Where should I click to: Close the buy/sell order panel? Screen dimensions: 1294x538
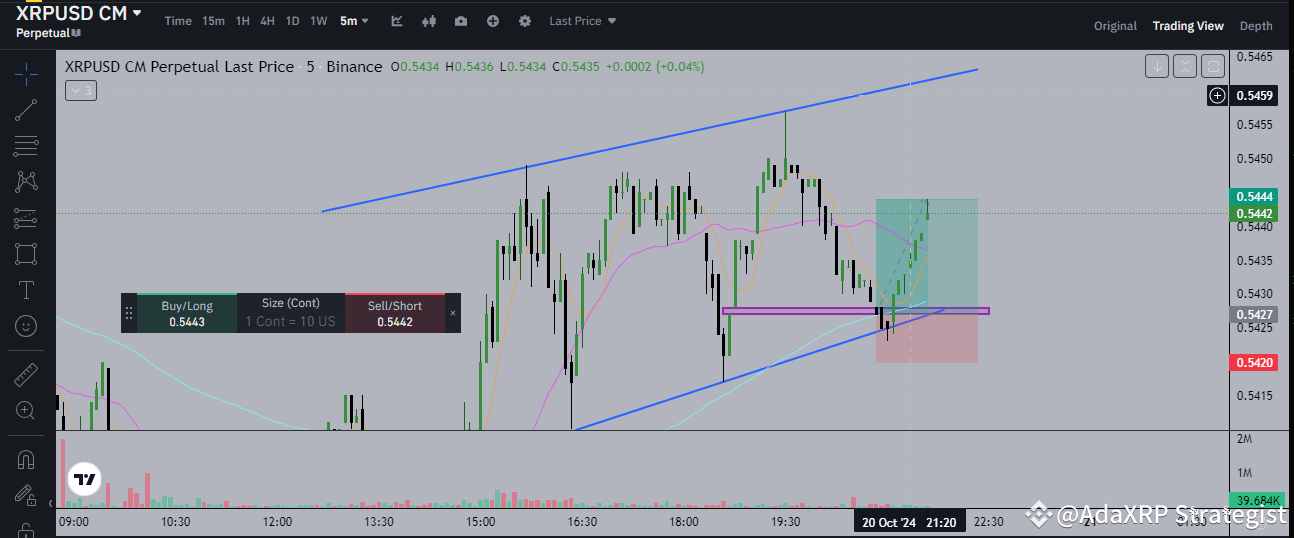[x=453, y=313]
